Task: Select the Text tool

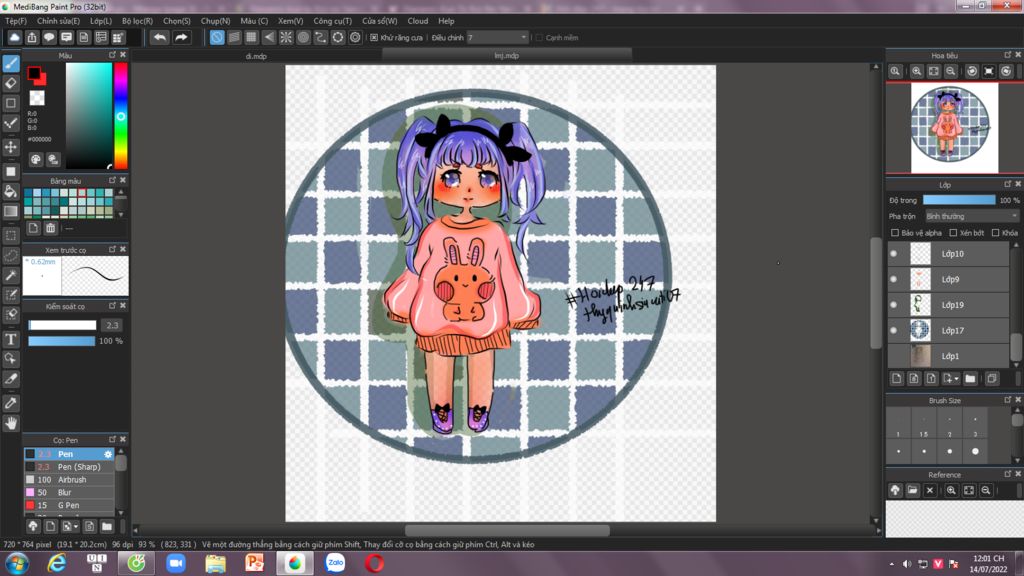Action: click(11, 339)
